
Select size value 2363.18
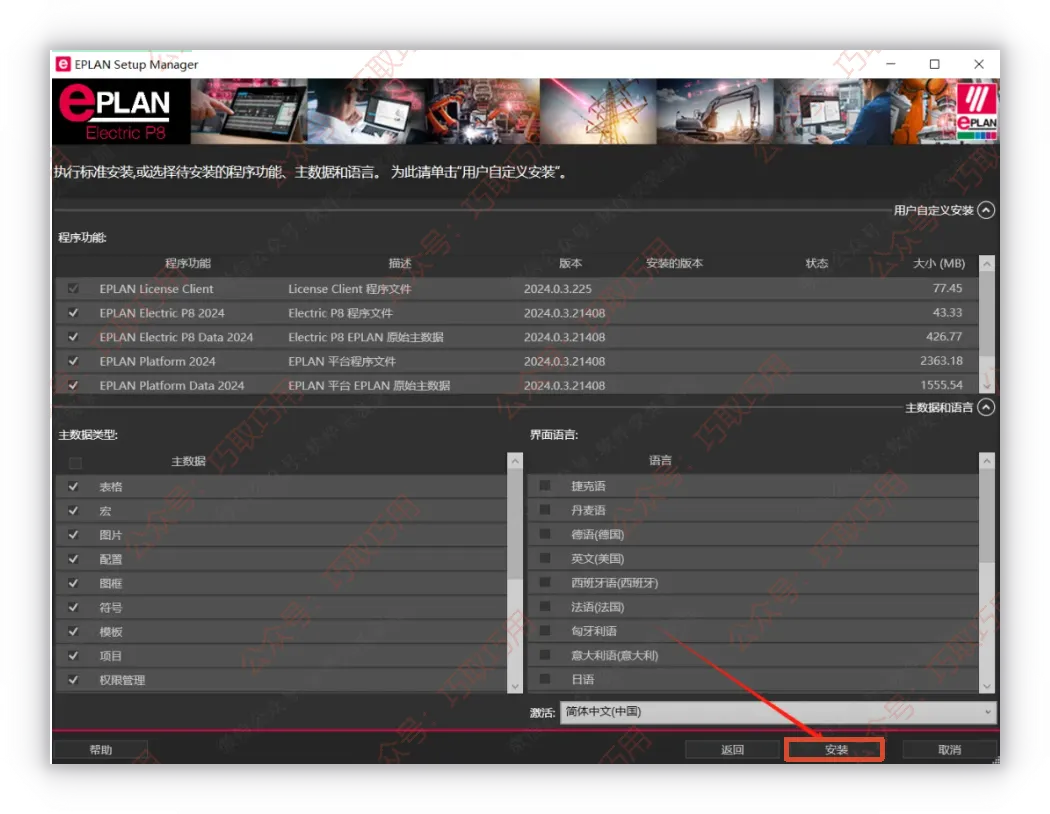click(941, 361)
